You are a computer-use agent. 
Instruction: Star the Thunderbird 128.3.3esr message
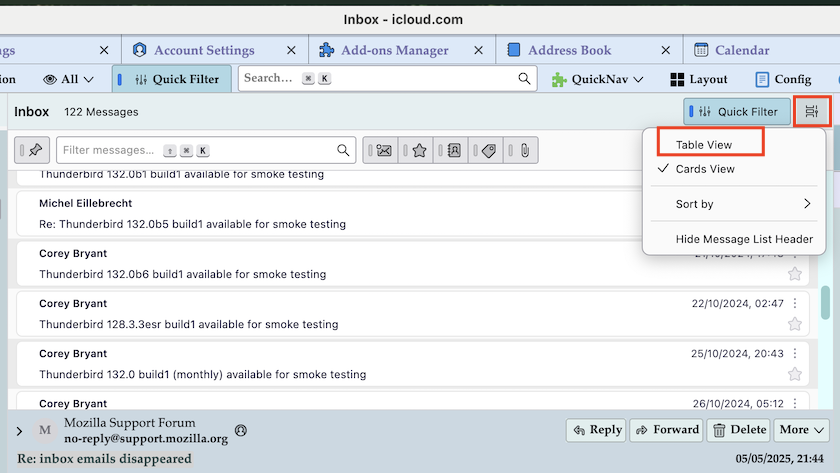click(x=794, y=324)
